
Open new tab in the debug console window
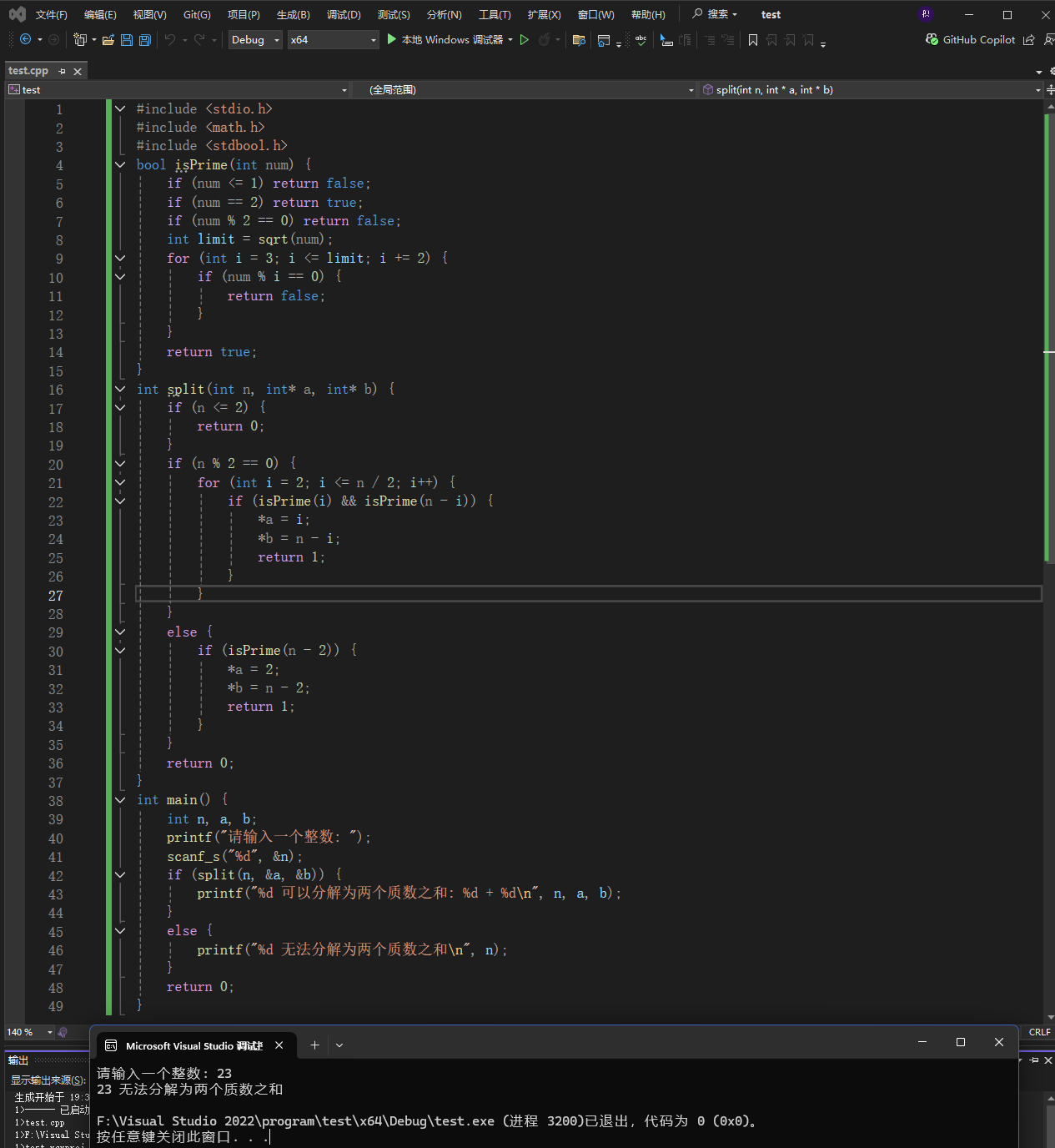pos(314,1045)
